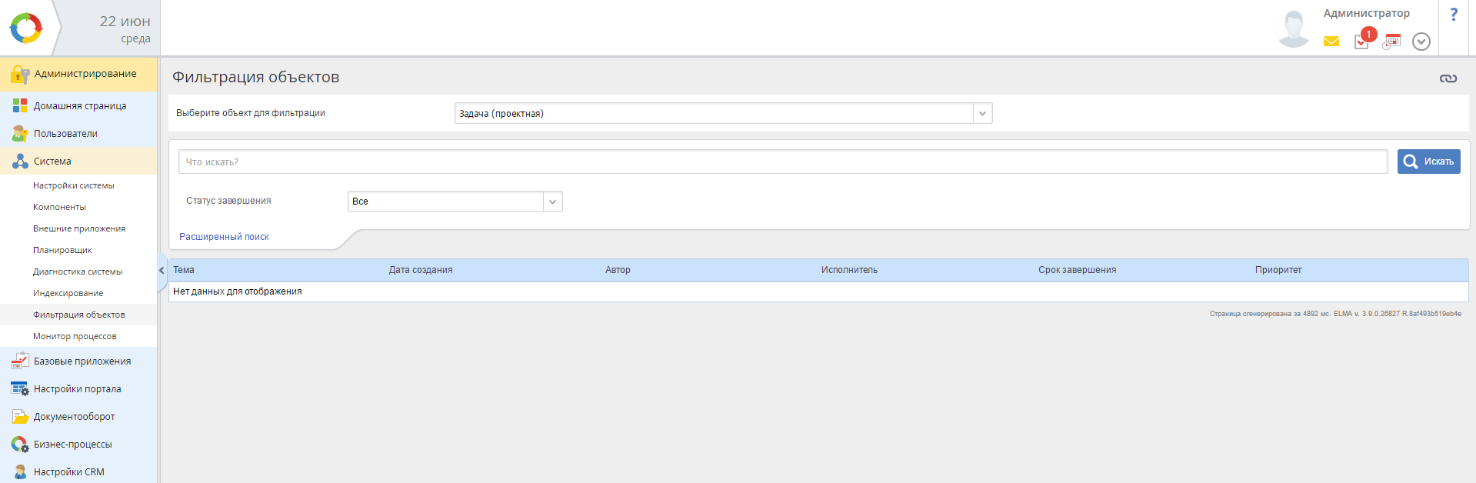The height and width of the screenshot is (483, 1476).
Task: Open messages via the yellow envelope icon
Action: coord(1331,41)
